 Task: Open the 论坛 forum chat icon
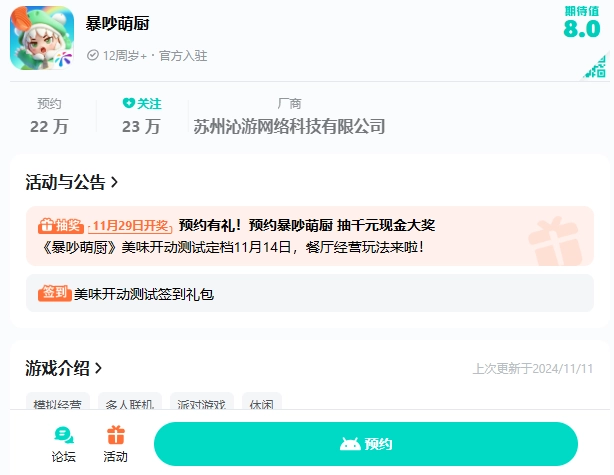coord(63,435)
